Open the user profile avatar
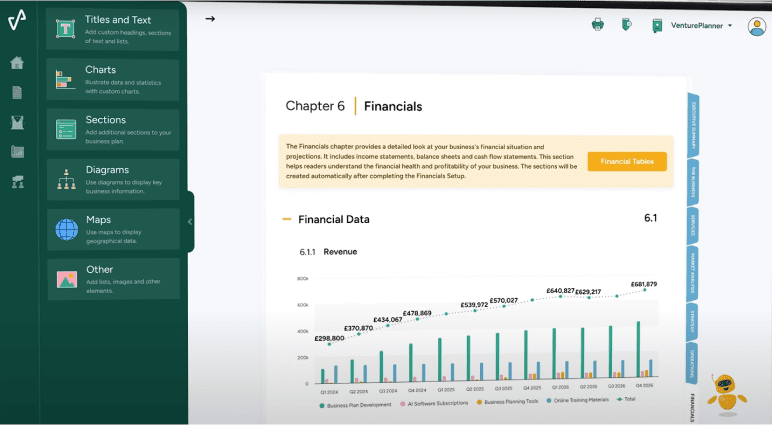 click(756, 26)
